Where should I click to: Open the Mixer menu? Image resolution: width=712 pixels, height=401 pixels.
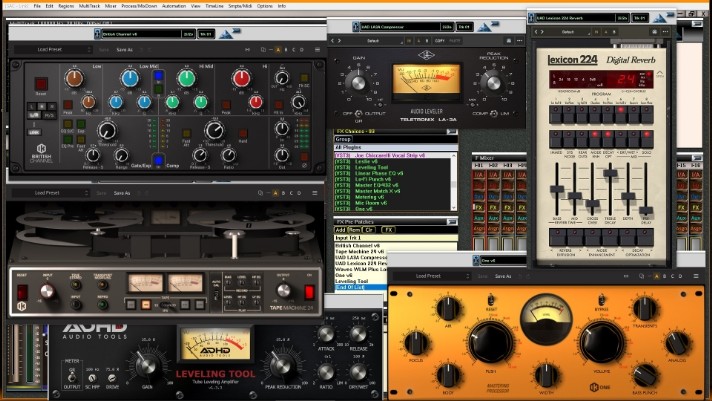(110, 6)
